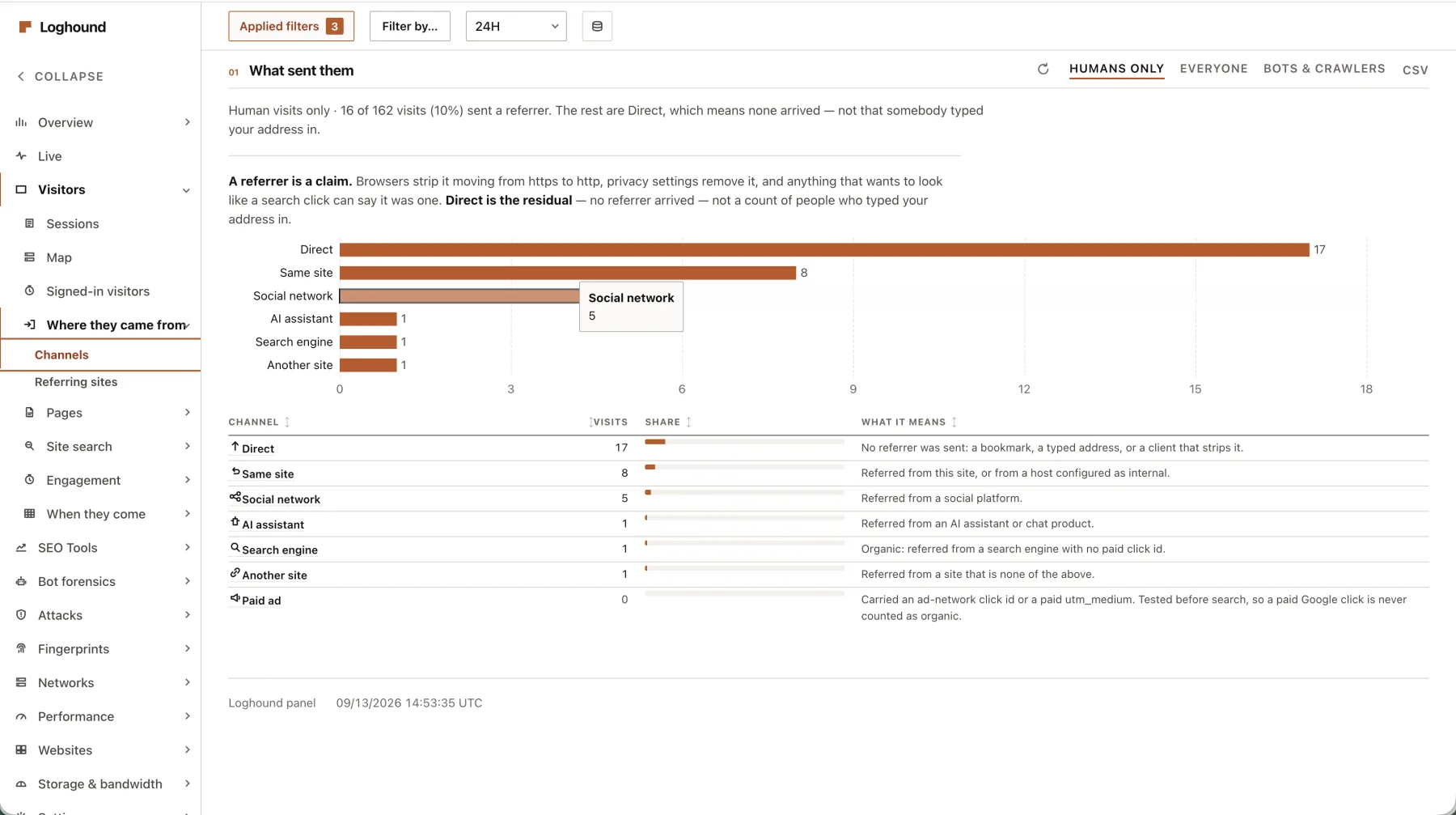This screenshot has width=1456, height=815.
Task: Open the Applied filters button
Action: coord(291,26)
